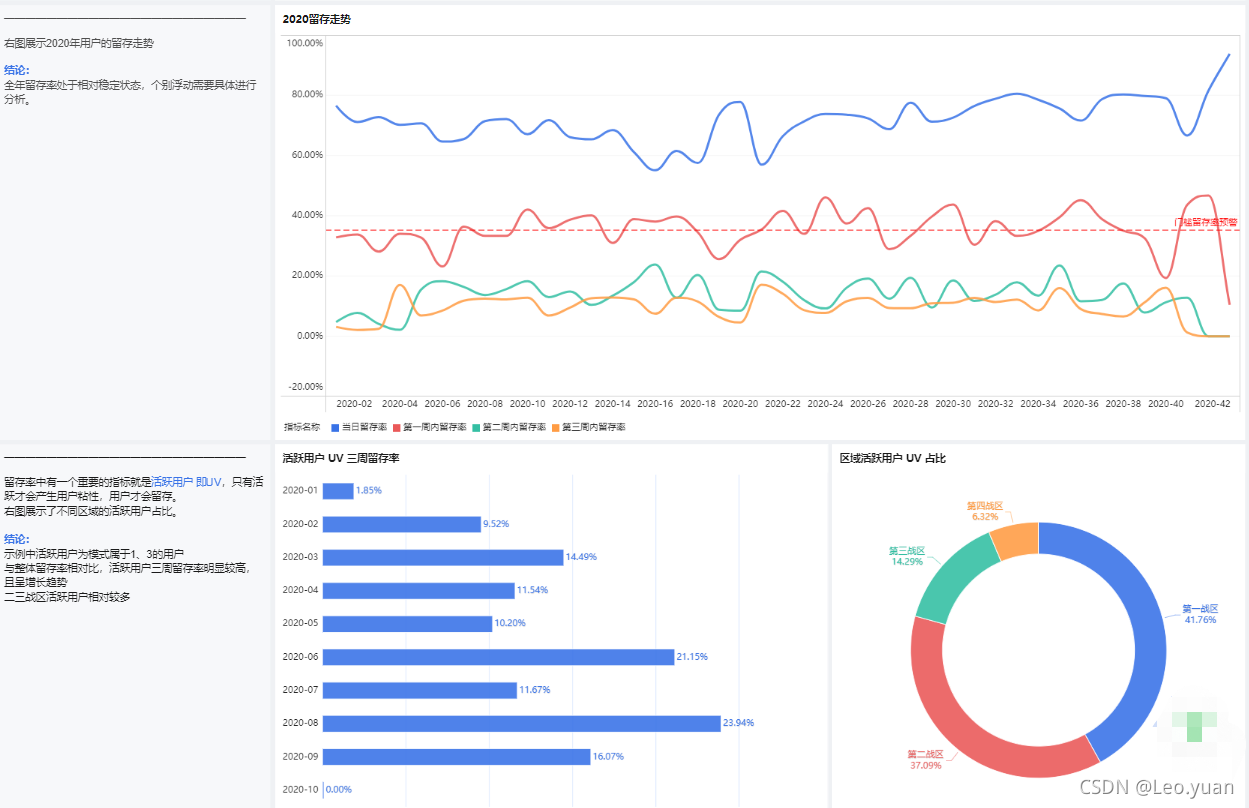This screenshot has width=1249, height=808.
Task: Click the bar for 2020-04 valued 11.54%
Action: pos(418,590)
